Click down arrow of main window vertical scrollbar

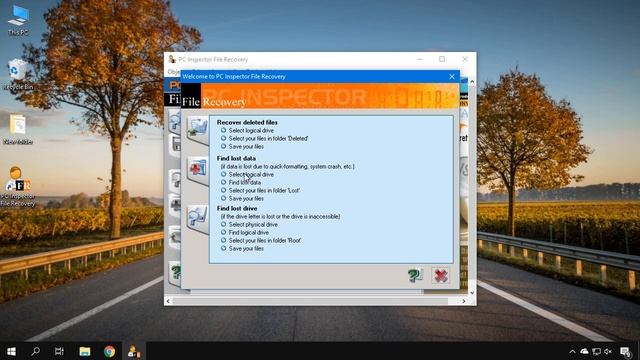472,292
